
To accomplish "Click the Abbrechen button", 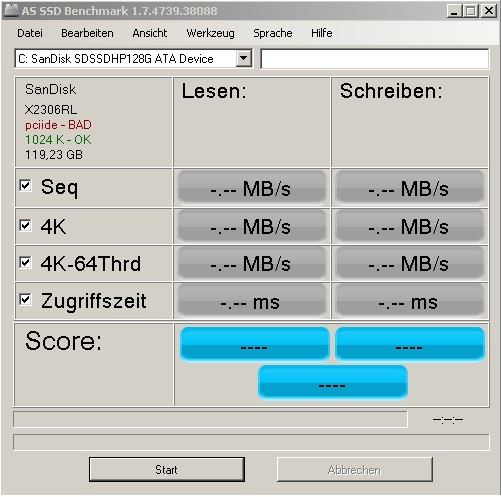I will [x=355, y=469].
